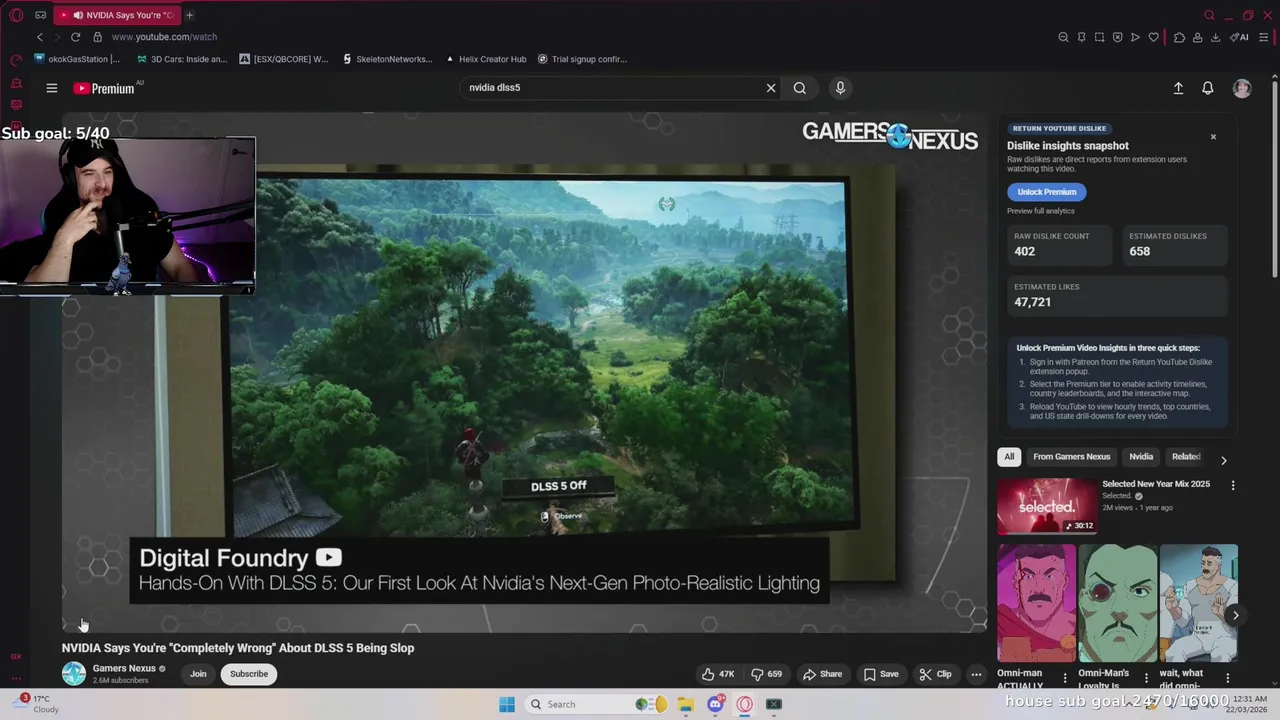Open the Selected New Year Mix 2025 title
Screen dimensions: 1280x720
1156,484
